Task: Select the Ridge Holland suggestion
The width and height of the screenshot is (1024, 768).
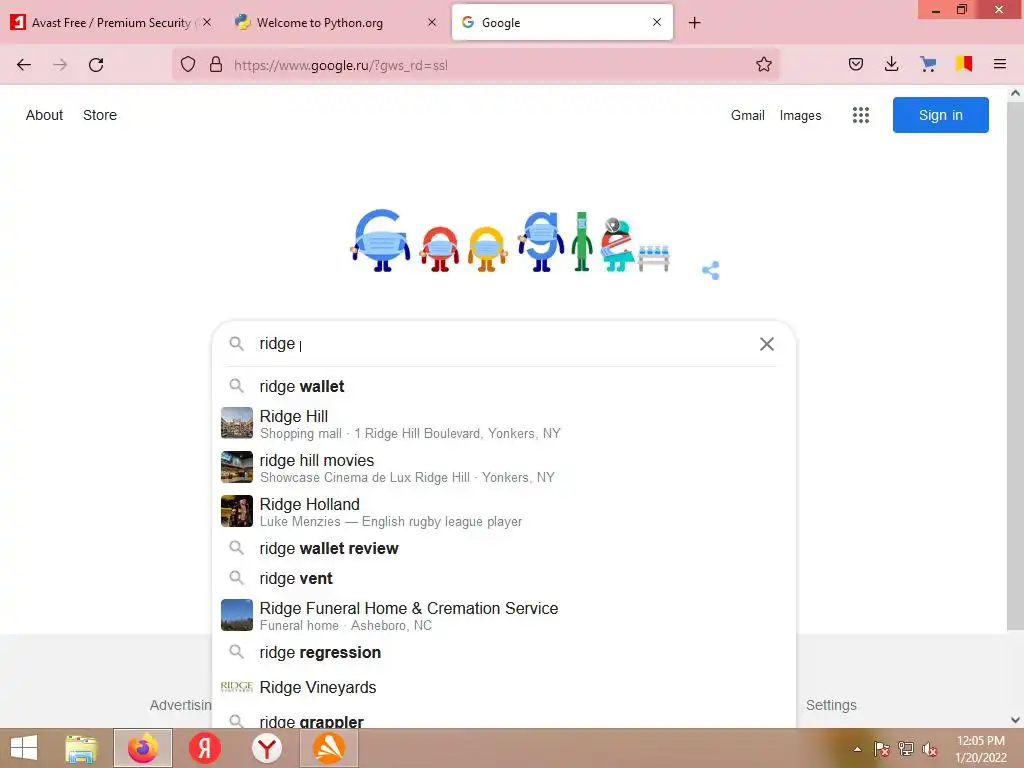Action: pos(504,511)
